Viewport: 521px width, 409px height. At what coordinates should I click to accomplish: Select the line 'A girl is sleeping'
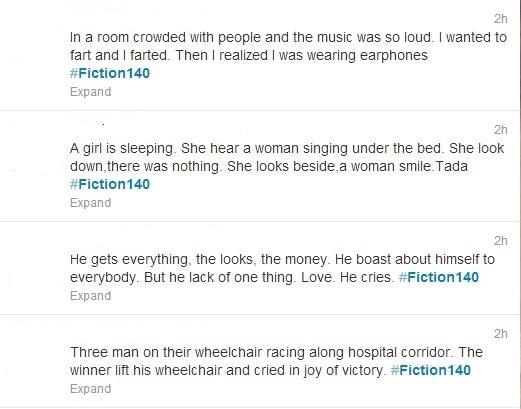(x=287, y=148)
